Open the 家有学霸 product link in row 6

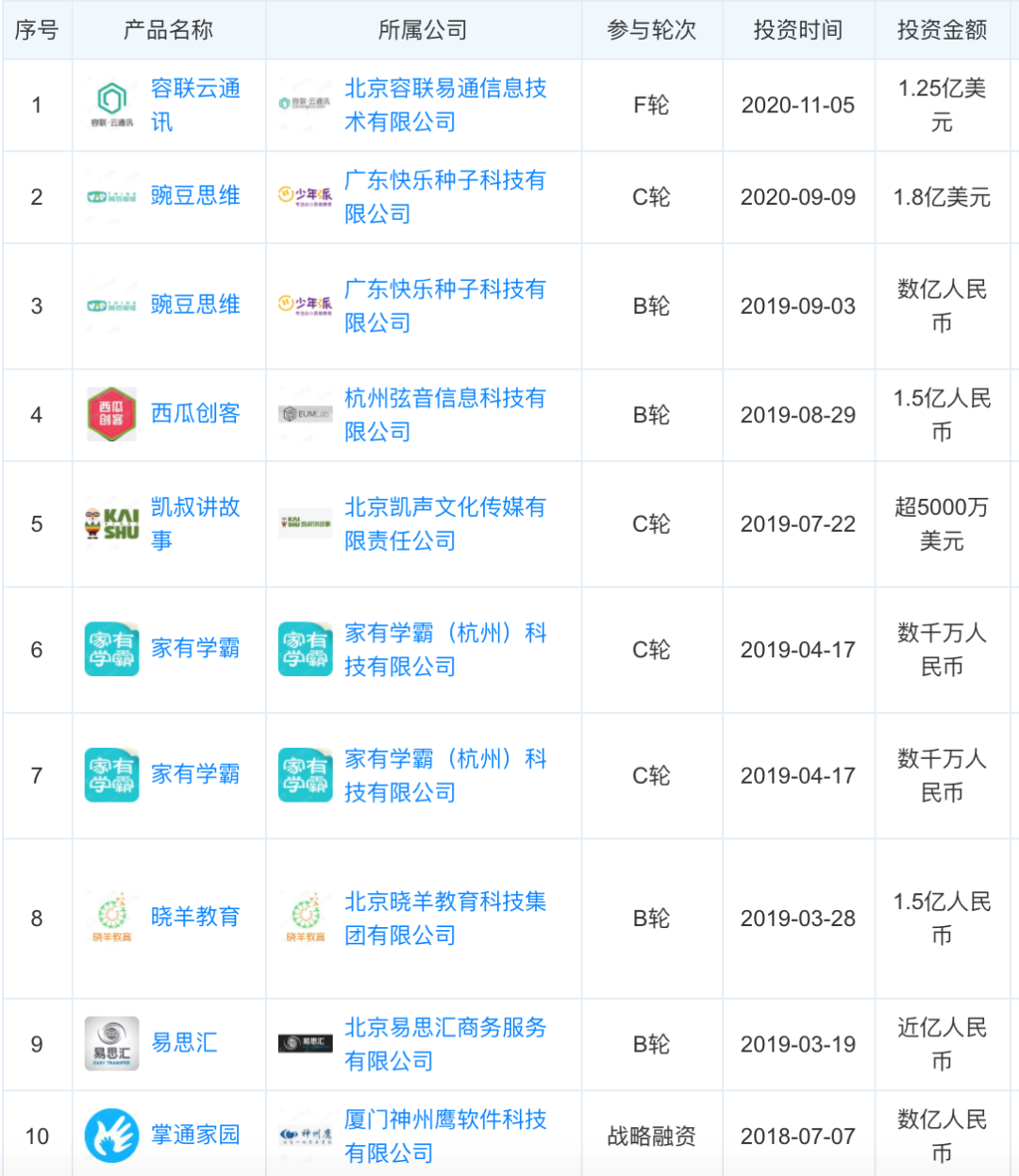(x=195, y=649)
